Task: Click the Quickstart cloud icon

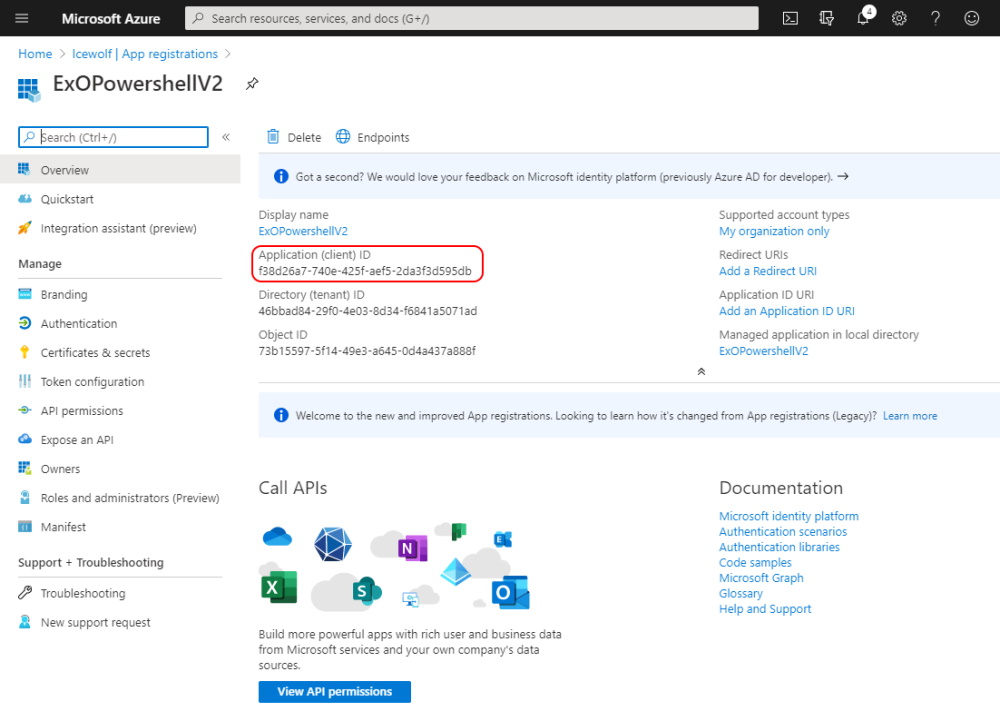Action: coord(25,198)
